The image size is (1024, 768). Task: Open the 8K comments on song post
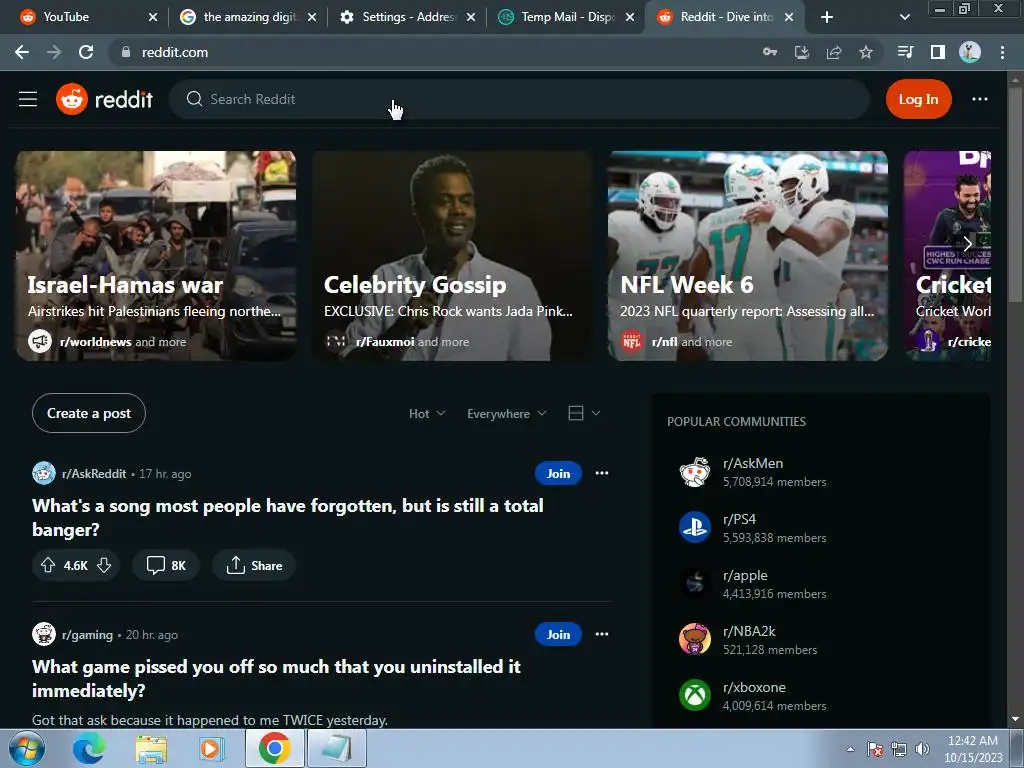tap(166, 566)
